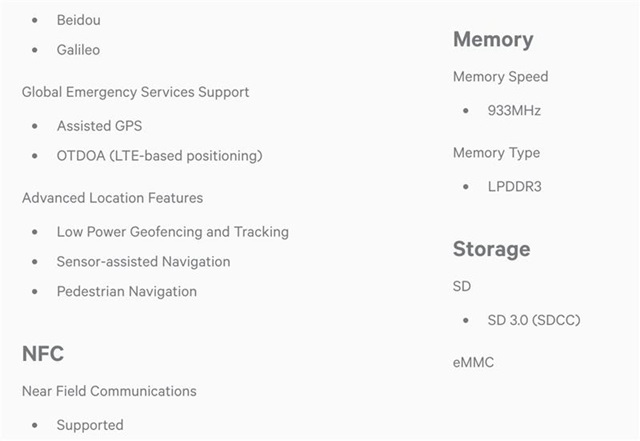Viewport: 640px width, 441px height.
Task: Click the Near Field Communications label
Action: [109, 391]
